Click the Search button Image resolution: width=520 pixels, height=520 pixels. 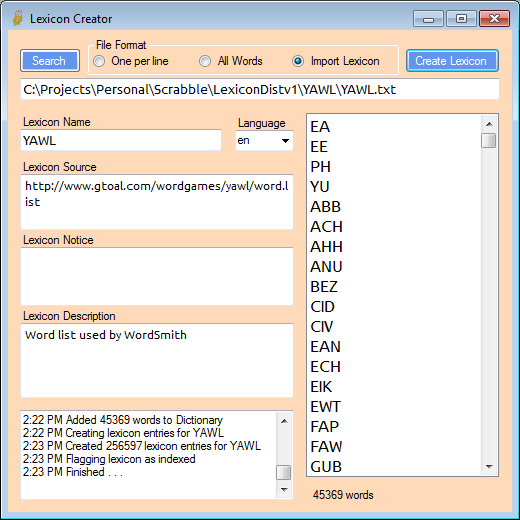pos(50,61)
